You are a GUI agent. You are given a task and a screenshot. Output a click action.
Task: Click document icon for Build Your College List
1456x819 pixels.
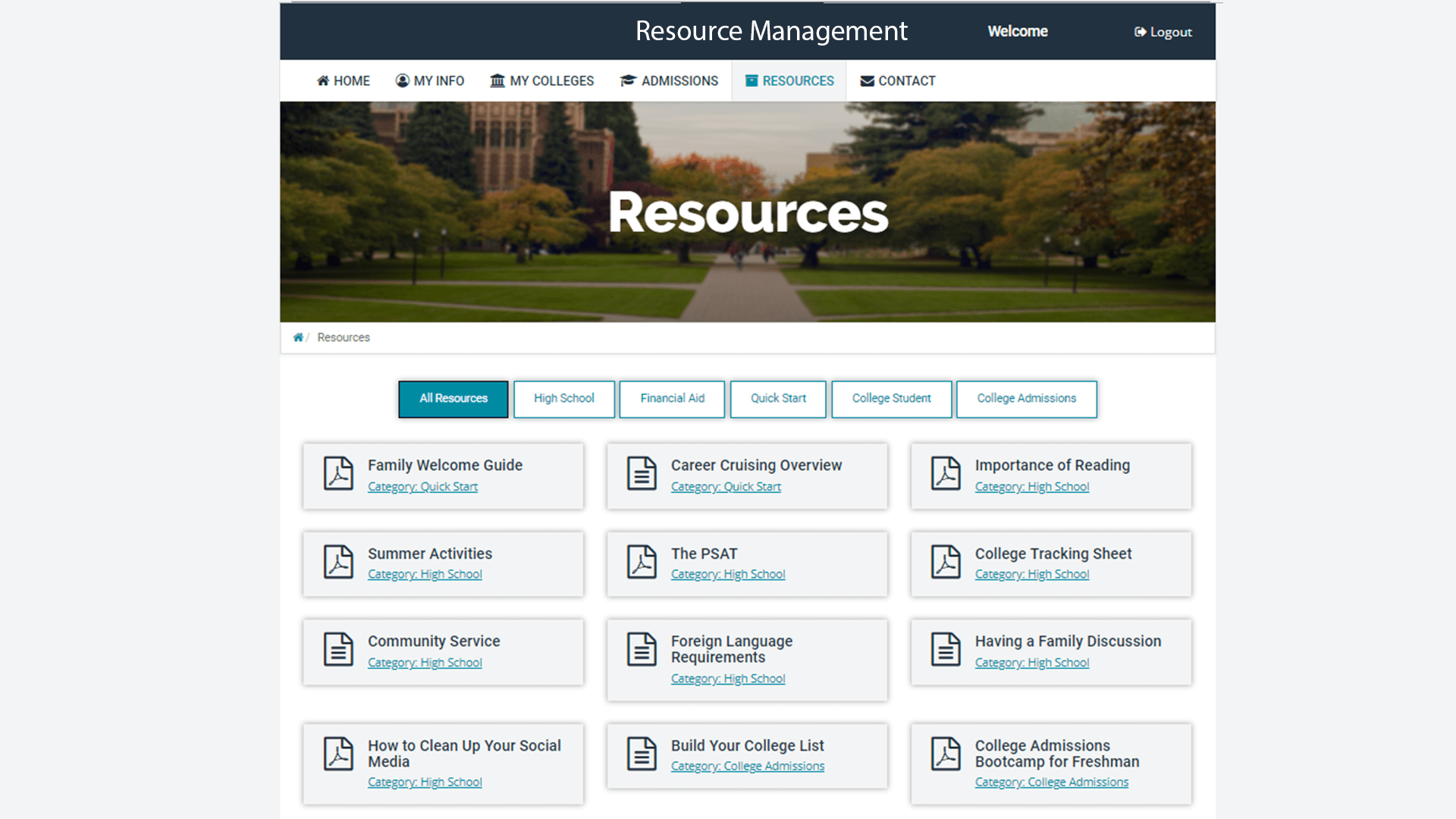click(642, 754)
